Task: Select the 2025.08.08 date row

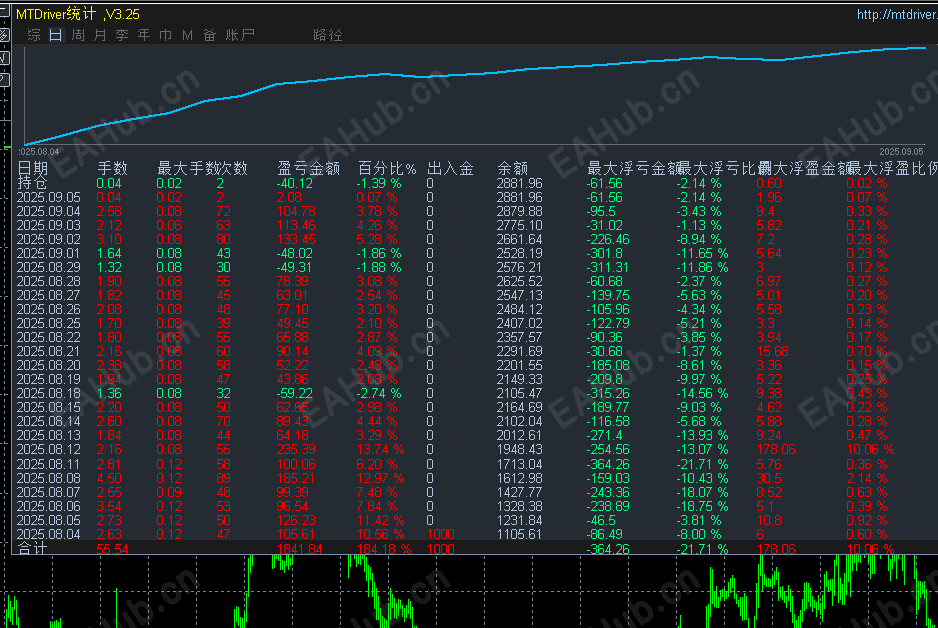Action: coord(48,478)
